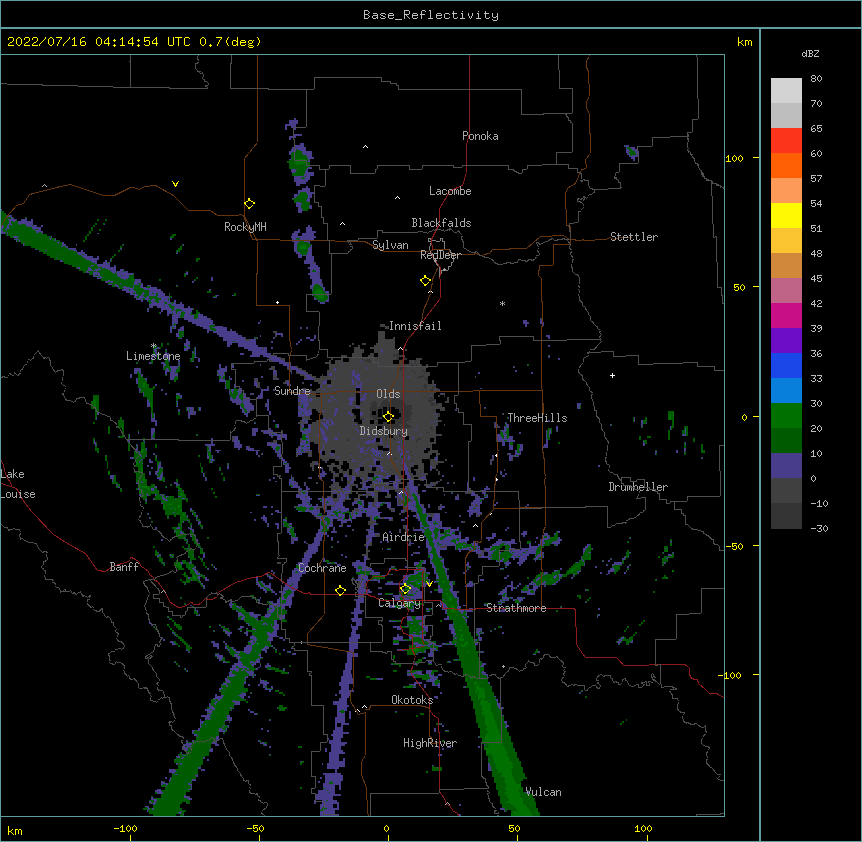
Task: Click the Lake Louise label
Action: (x=16, y=484)
